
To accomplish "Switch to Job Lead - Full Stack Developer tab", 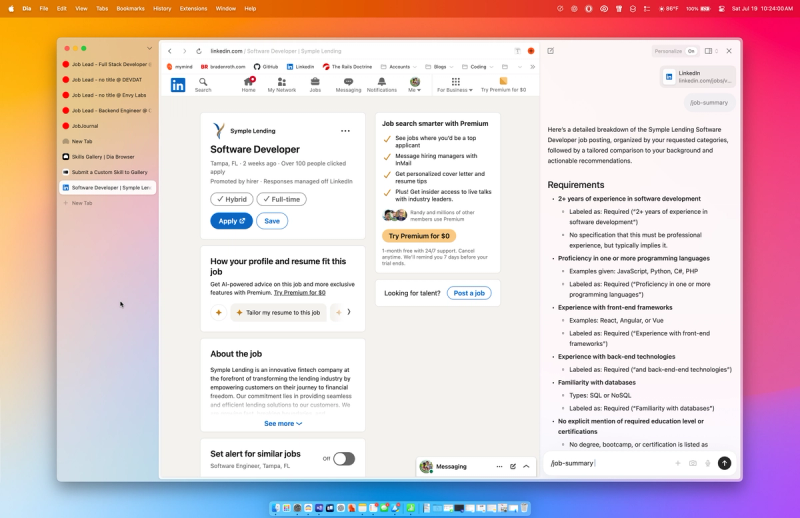I will click(x=107, y=64).
